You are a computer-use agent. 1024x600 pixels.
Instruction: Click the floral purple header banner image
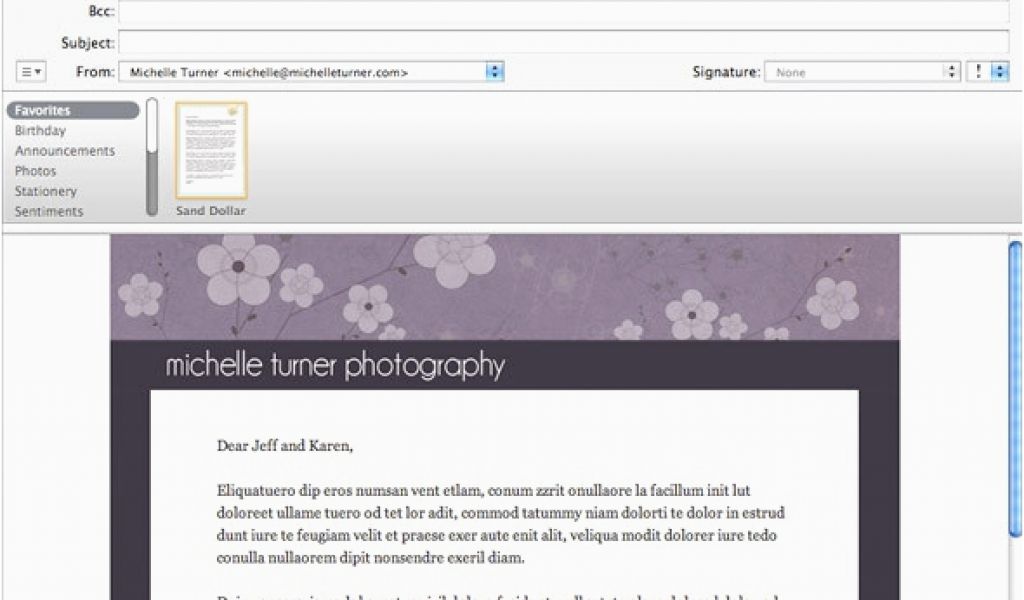(505, 287)
